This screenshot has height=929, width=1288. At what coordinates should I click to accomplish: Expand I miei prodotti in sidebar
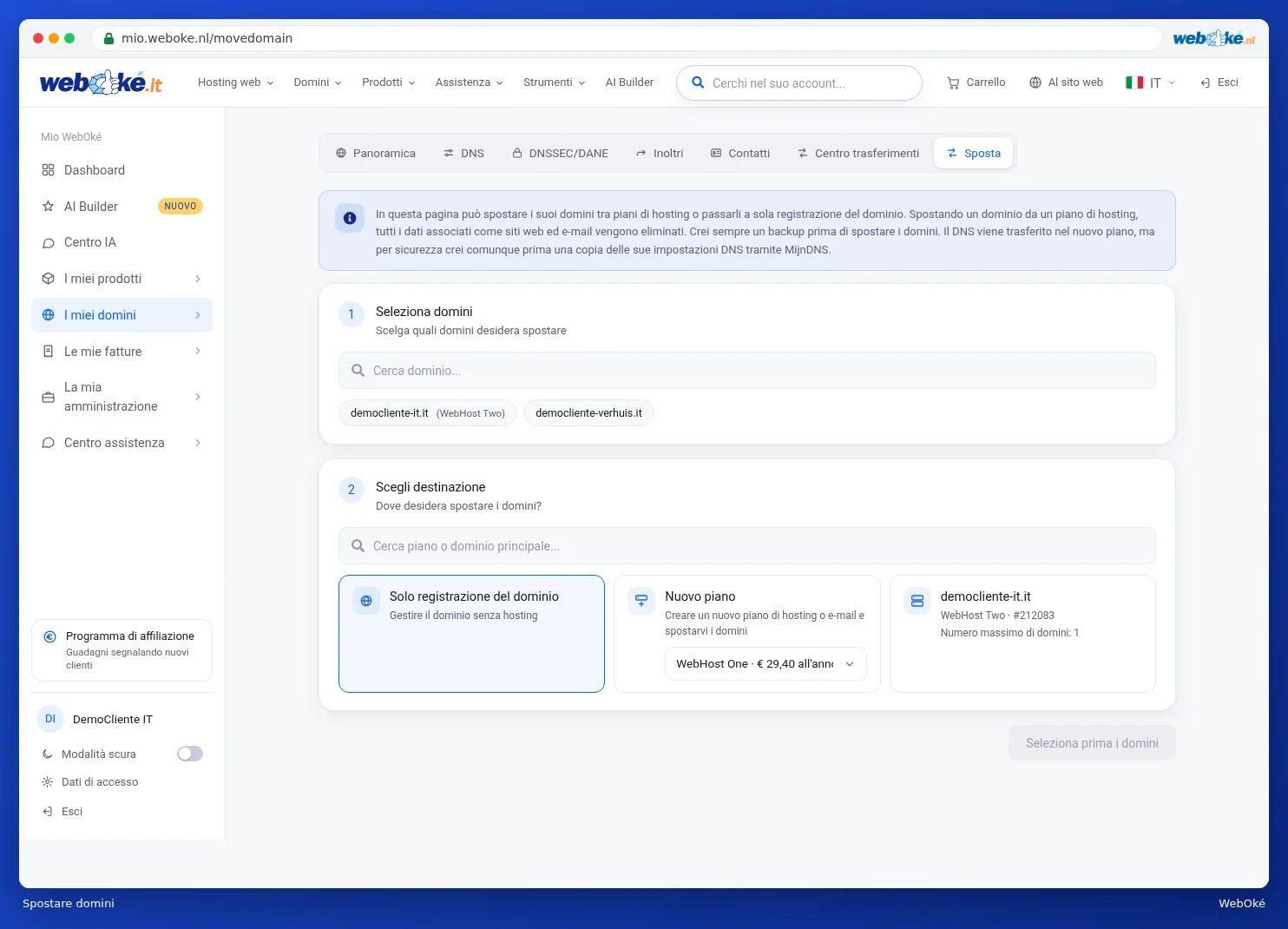tap(122, 279)
